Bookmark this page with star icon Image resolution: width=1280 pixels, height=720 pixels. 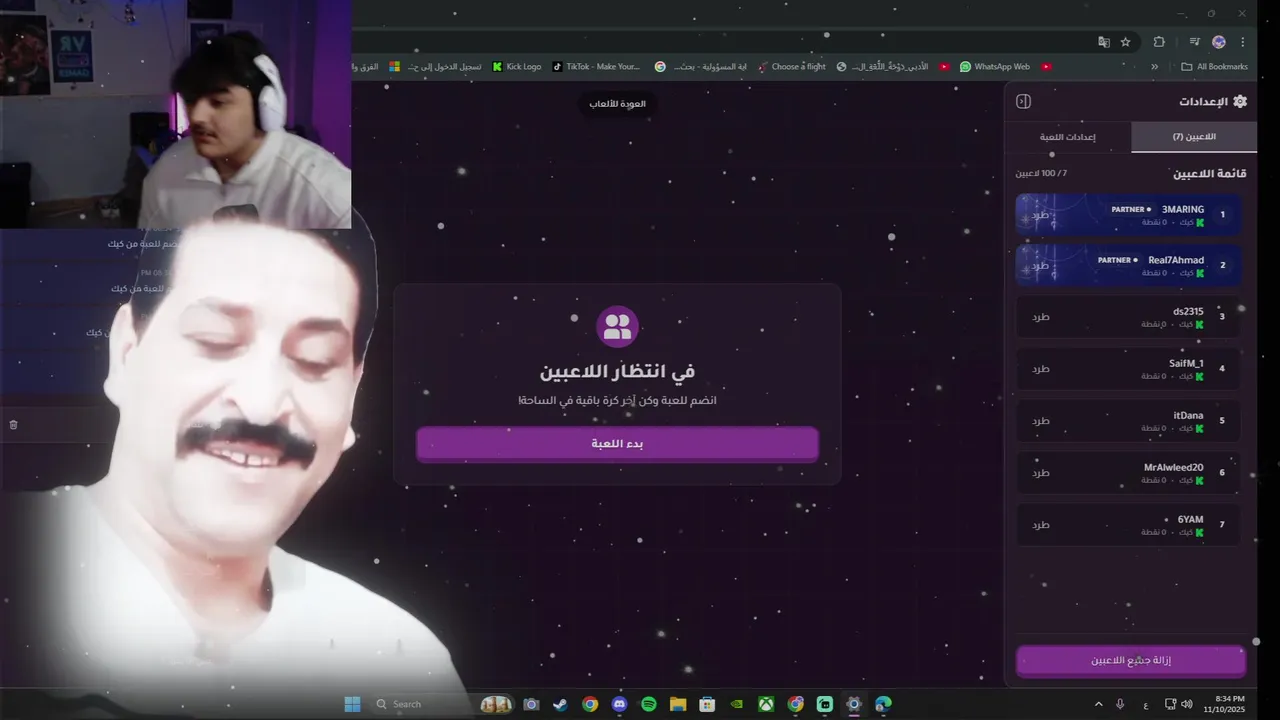1126,42
